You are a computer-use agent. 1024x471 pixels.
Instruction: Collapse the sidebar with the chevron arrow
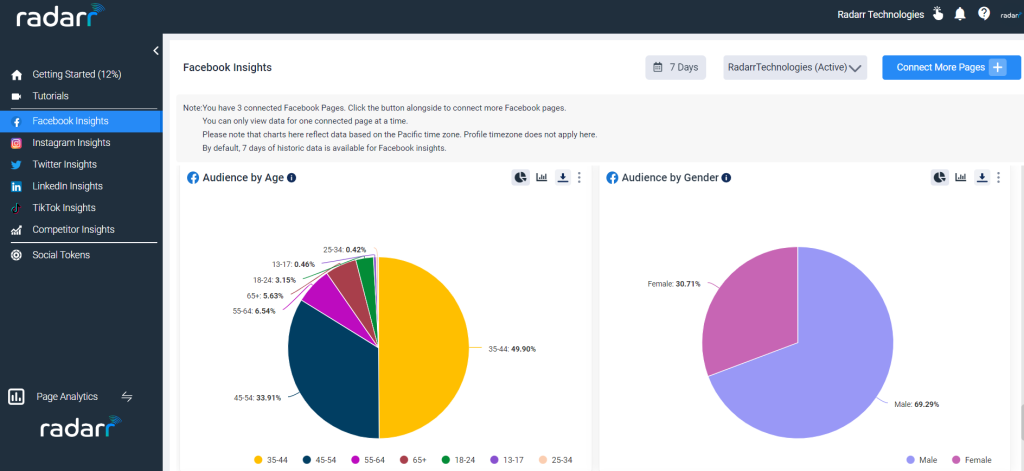[x=156, y=51]
